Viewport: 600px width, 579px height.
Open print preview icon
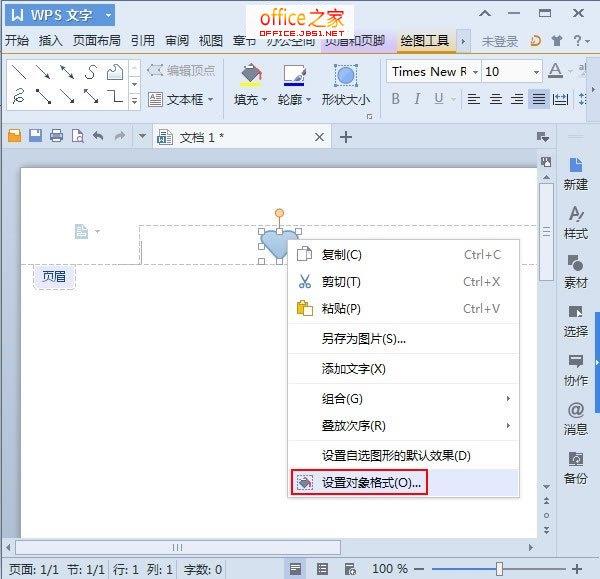tap(78, 136)
